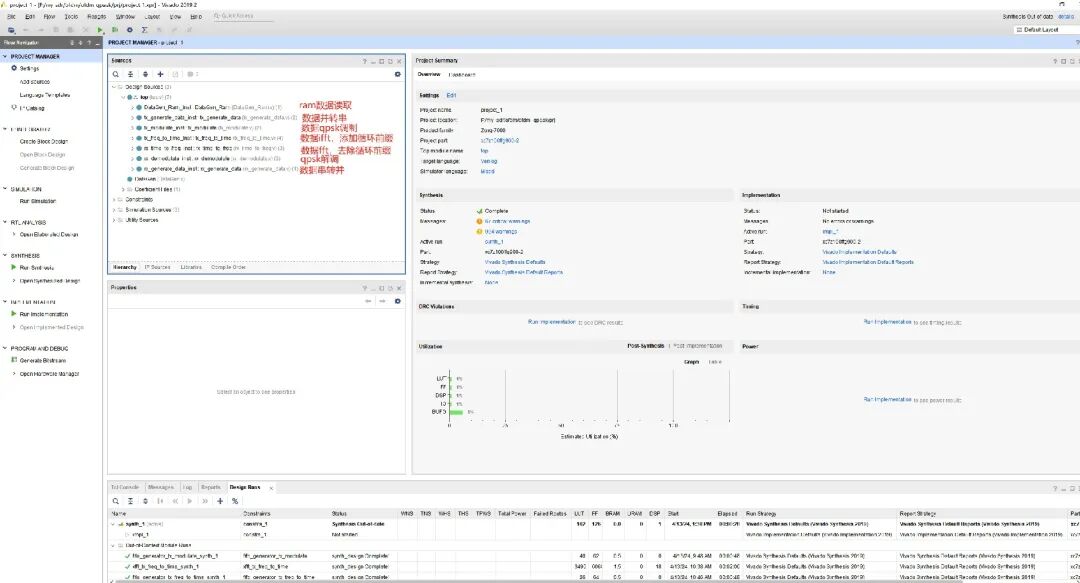Click Run Simulation in navigator
1080x583 pixels.
tap(37, 201)
